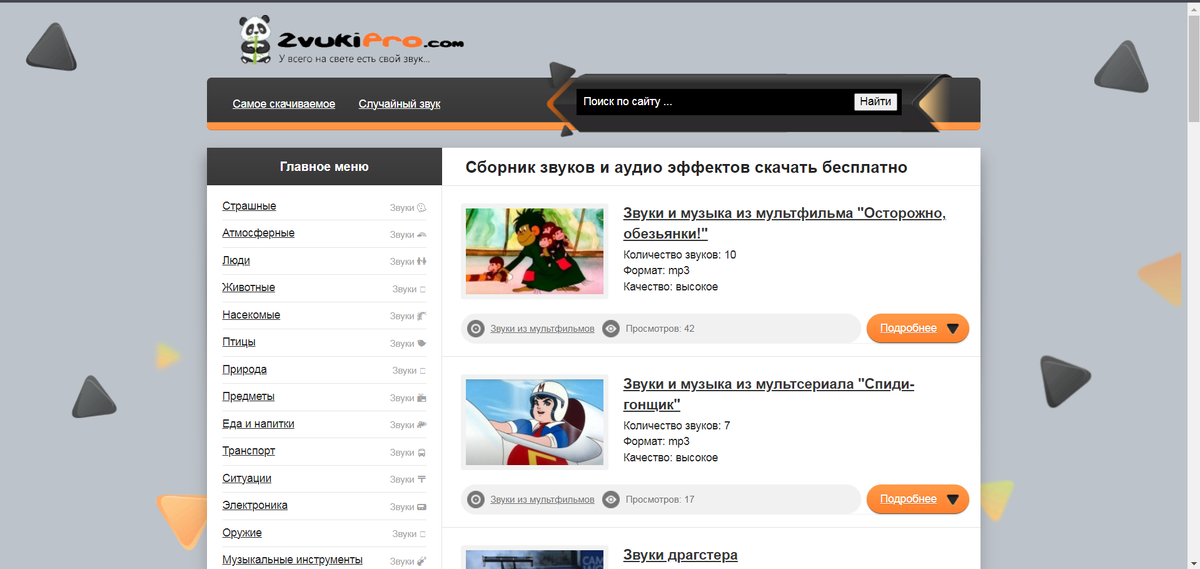Click the icon in the Ситуации row
The height and width of the screenshot is (569, 1200).
coord(422,479)
